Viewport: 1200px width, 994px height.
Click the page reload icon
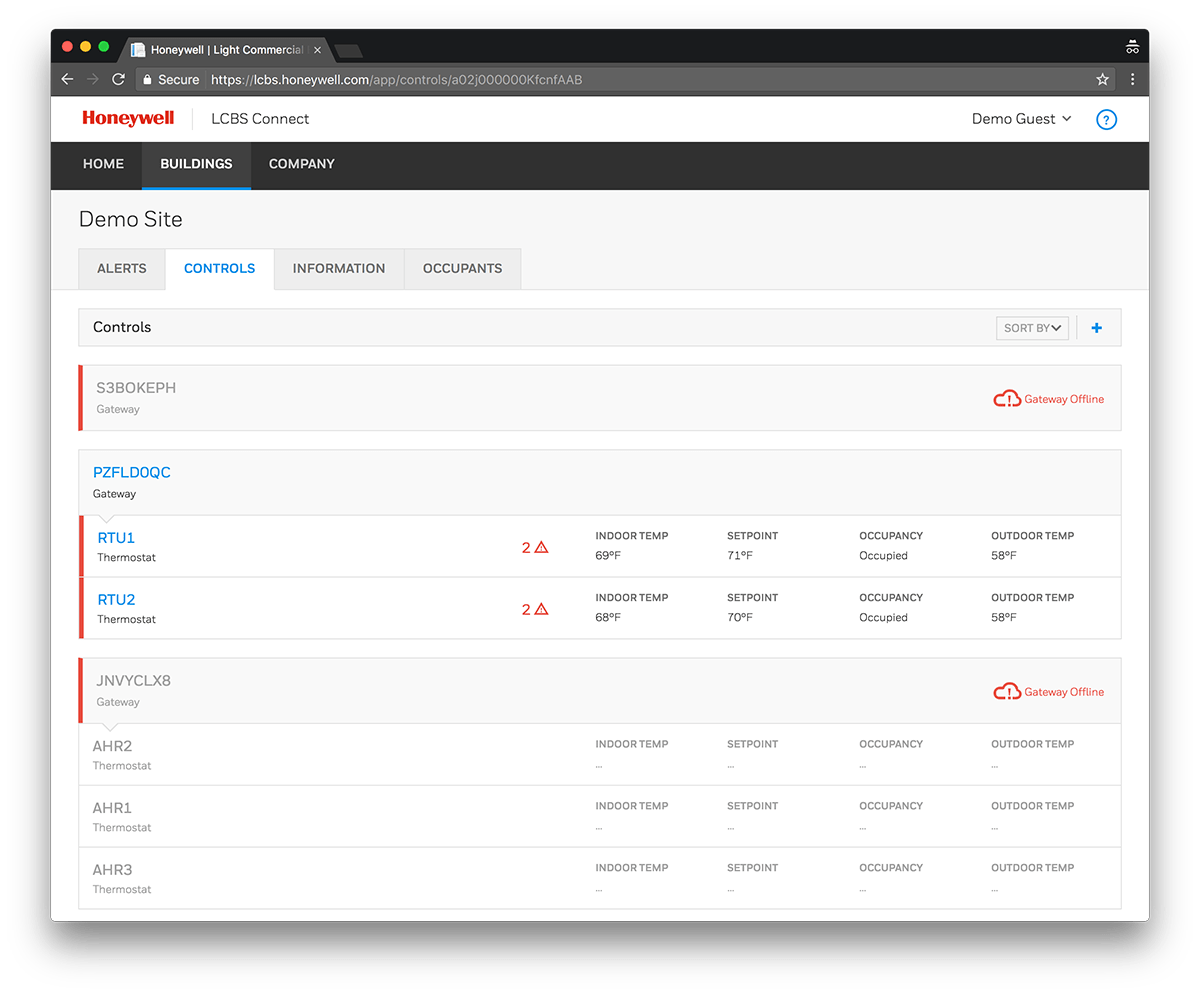(119, 79)
